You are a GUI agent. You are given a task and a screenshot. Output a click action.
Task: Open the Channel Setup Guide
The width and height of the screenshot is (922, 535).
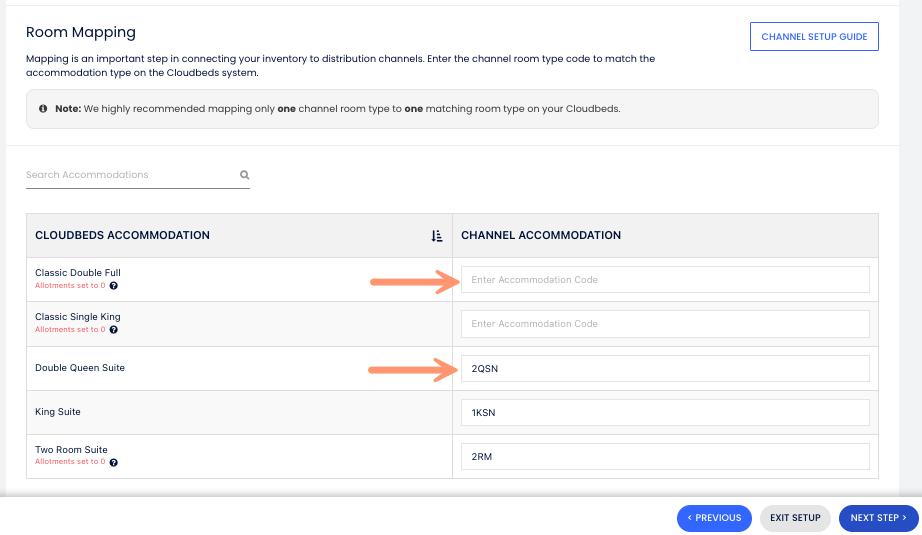point(813,37)
